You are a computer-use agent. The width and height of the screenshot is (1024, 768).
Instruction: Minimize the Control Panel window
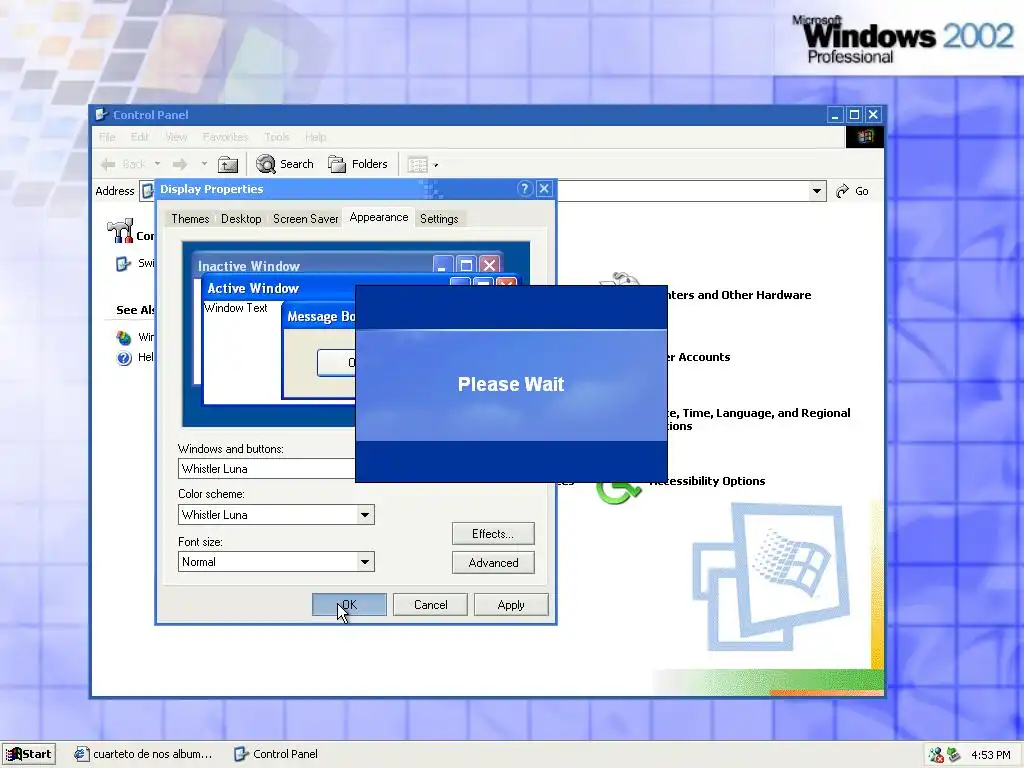835,115
